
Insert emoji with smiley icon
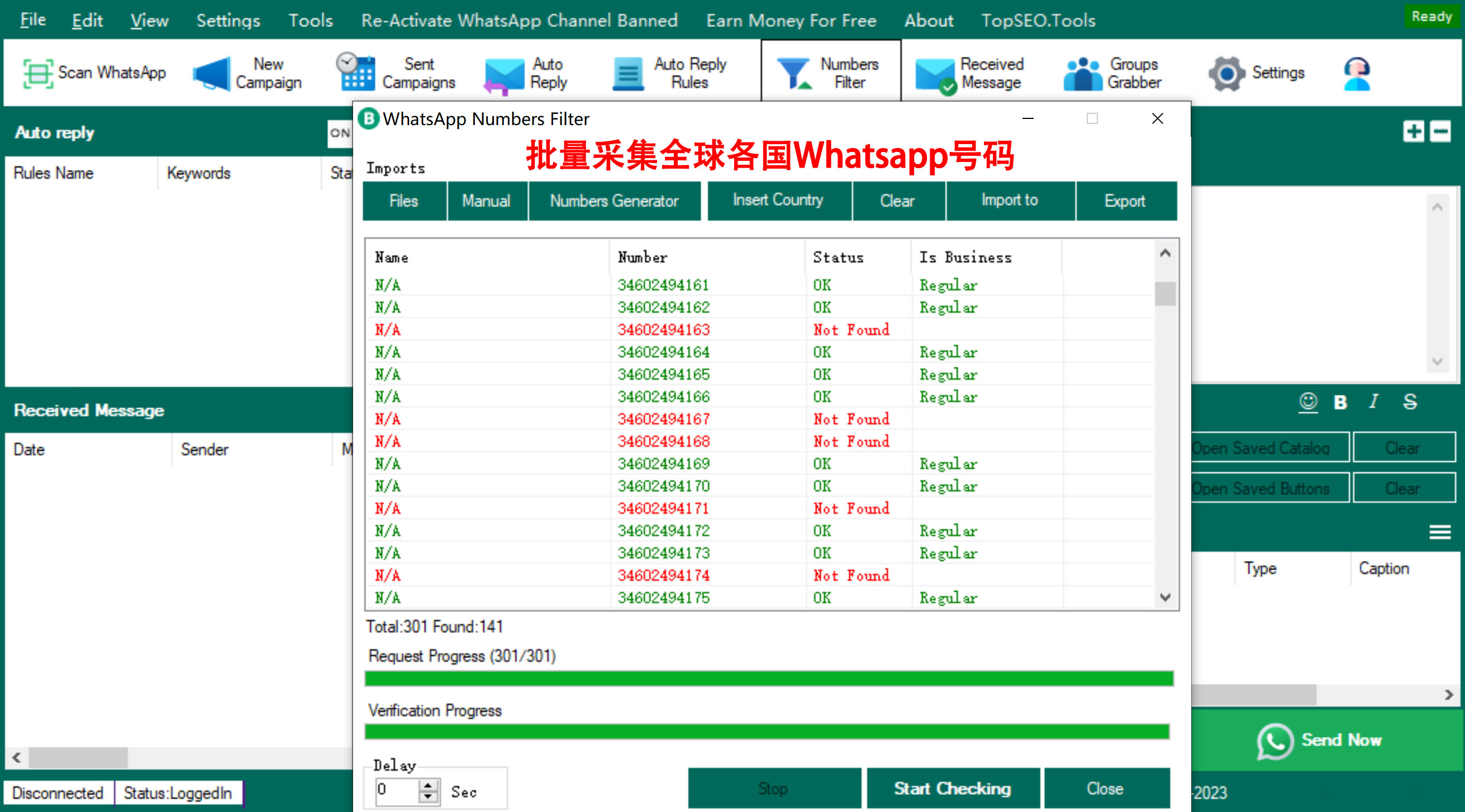pyautogui.click(x=1308, y=402)
